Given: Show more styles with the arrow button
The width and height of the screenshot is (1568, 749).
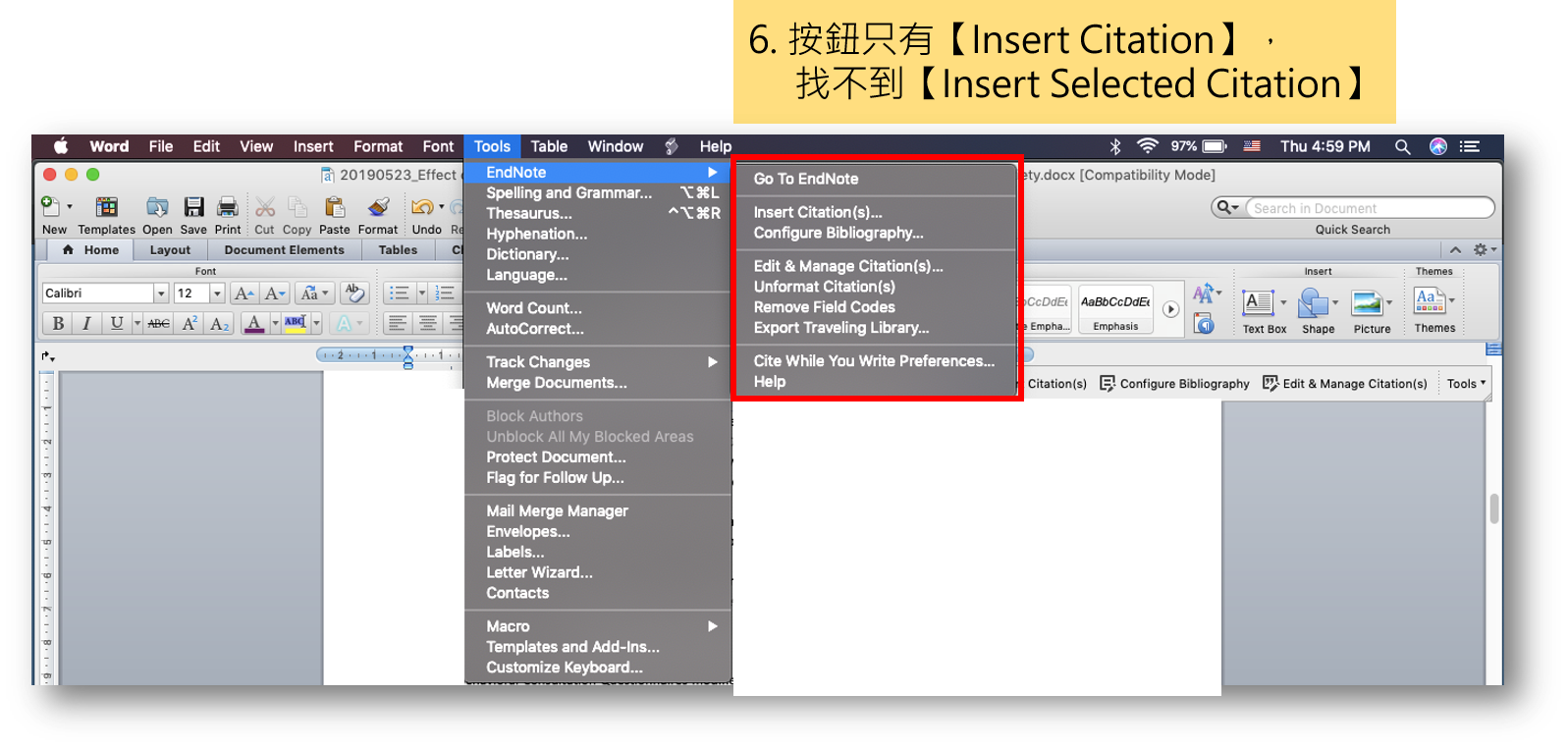Looking at the screenshot, I should point(1170,309).
